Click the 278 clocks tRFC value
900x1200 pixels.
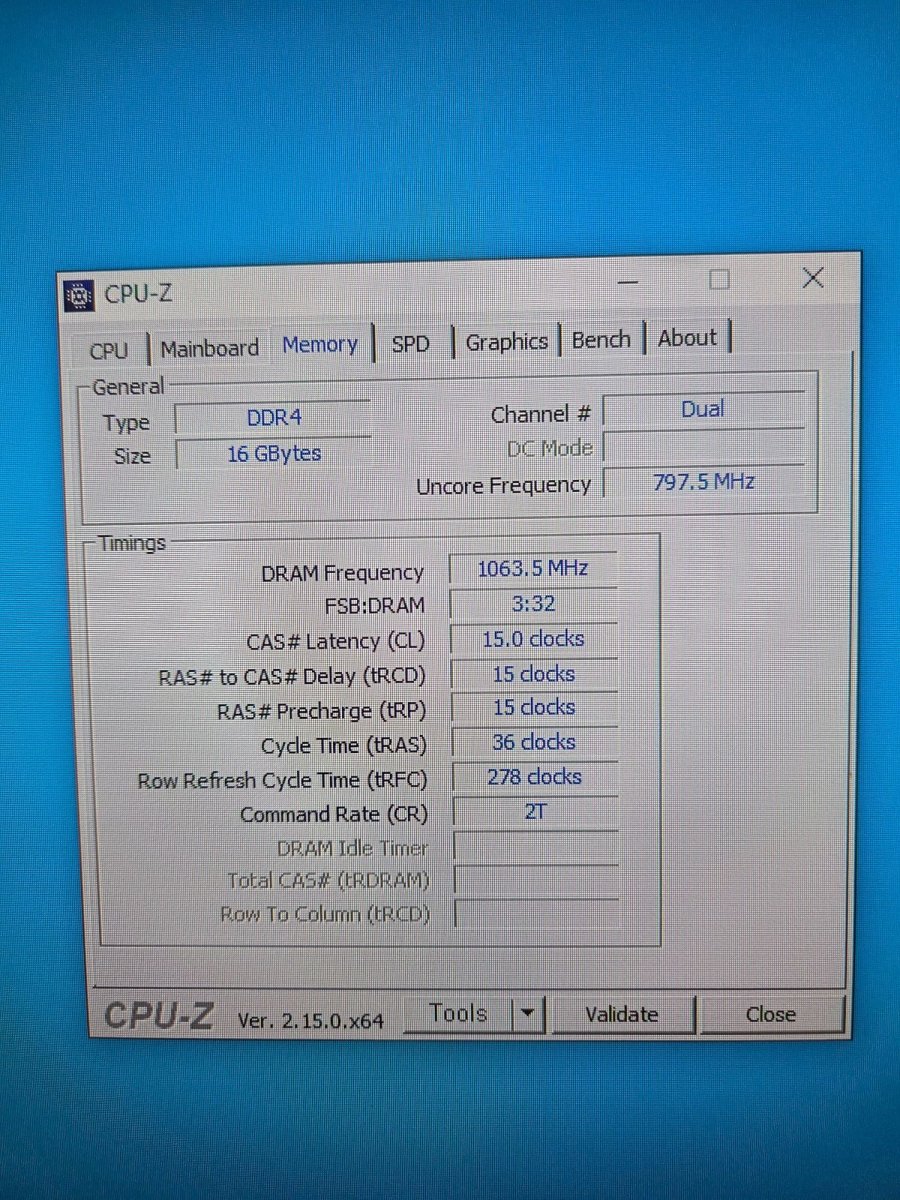tap(535, 777)
